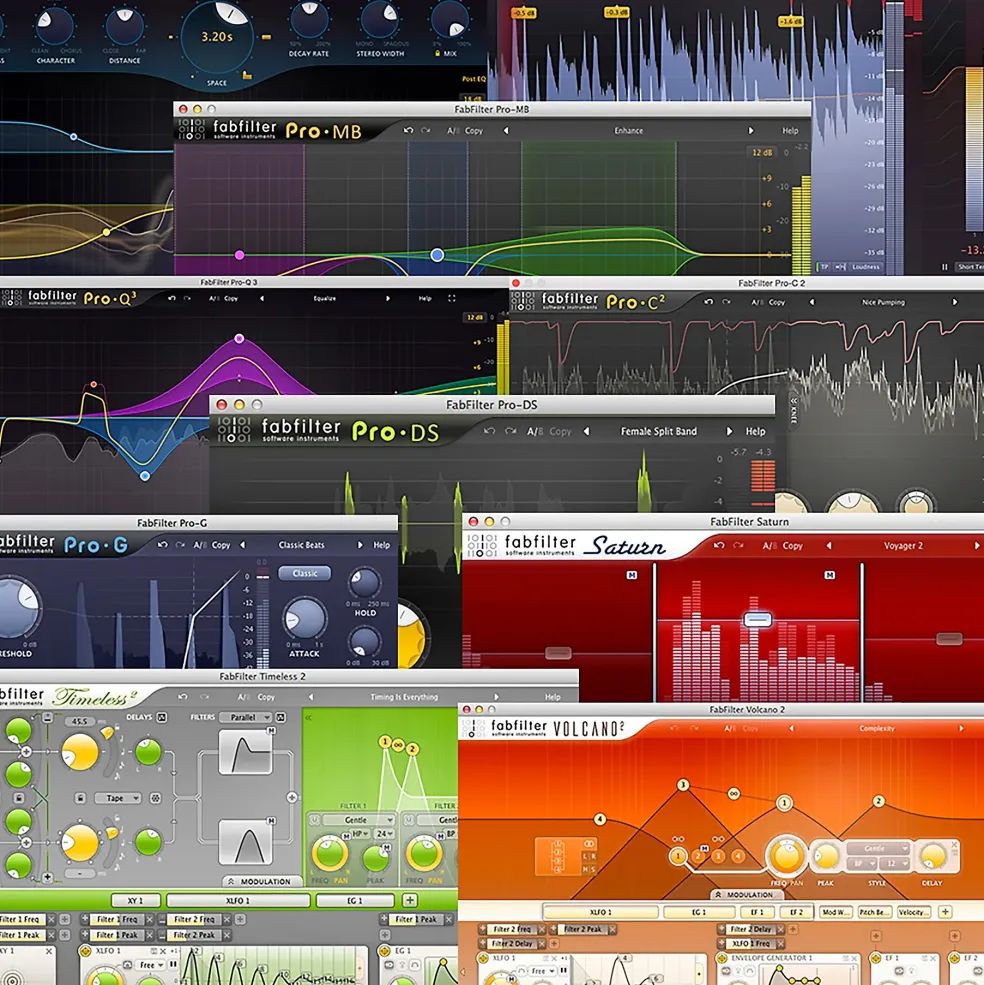Click undo icon in Pro-G window
The height and width of the screenshot is (985, 984).
(163, 545)
